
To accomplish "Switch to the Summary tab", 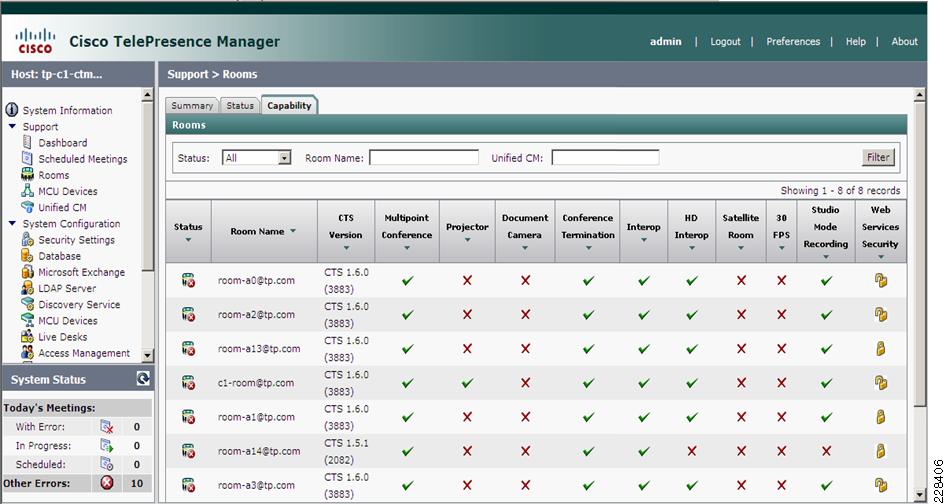I will point(192,105).
